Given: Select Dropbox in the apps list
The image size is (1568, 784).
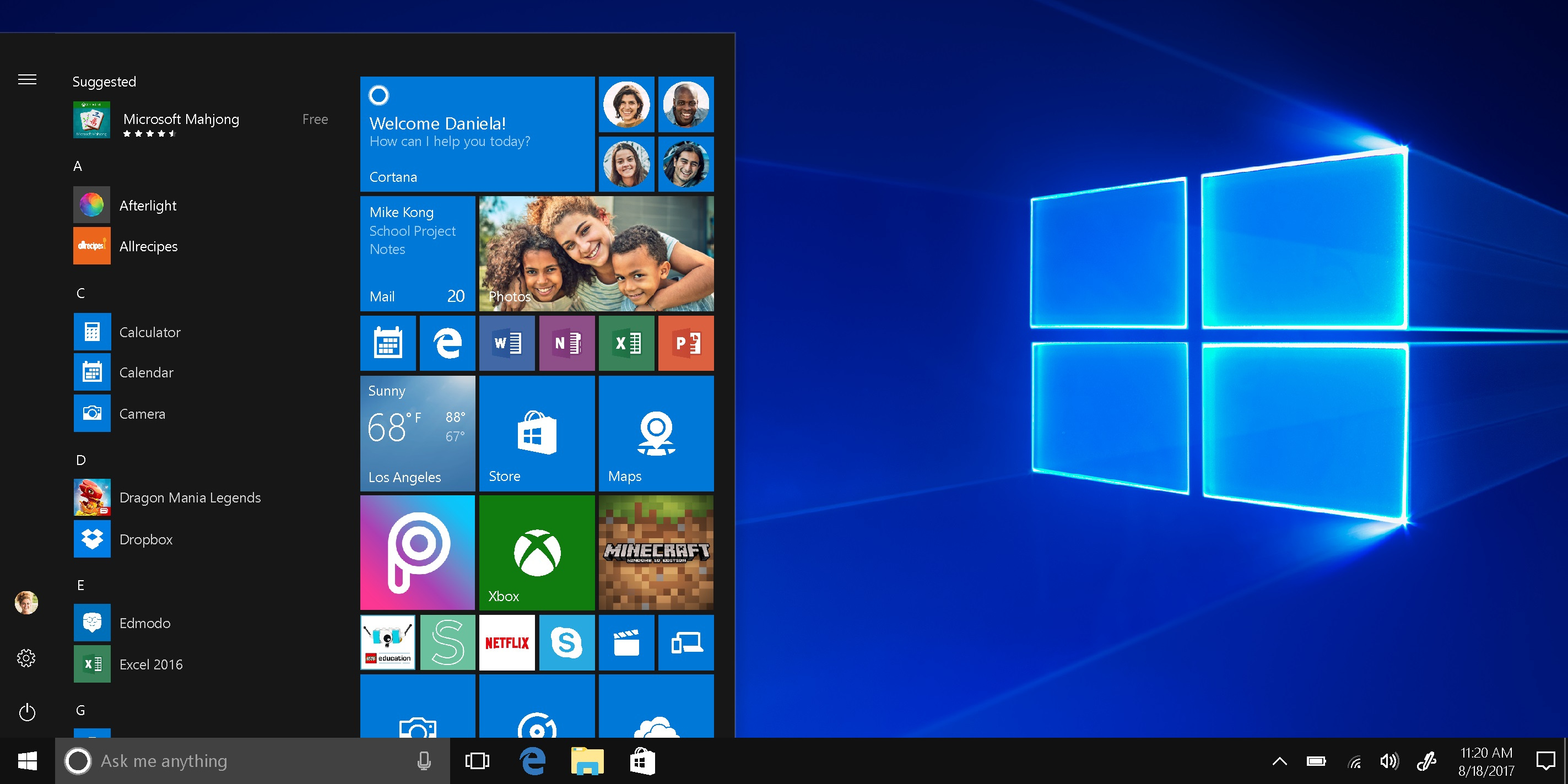Looking at the screenshot, I should (145, 539).
